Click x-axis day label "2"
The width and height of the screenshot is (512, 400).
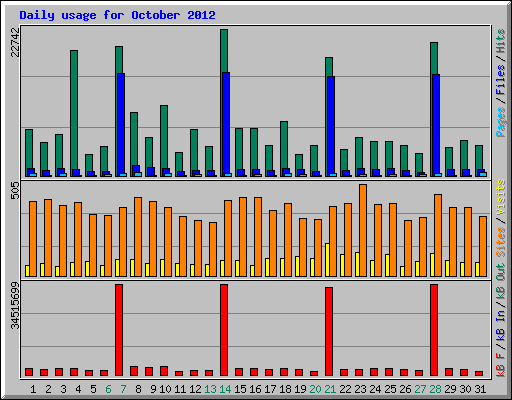tap(48, 389)
